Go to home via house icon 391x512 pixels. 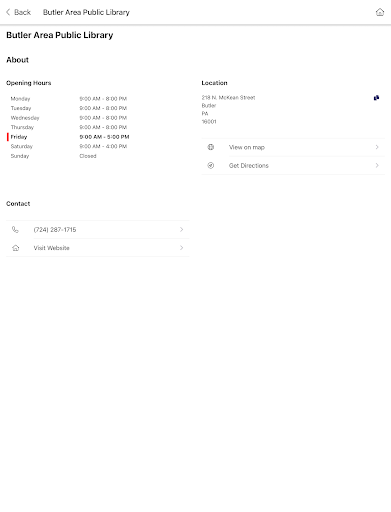coord(380,12)
